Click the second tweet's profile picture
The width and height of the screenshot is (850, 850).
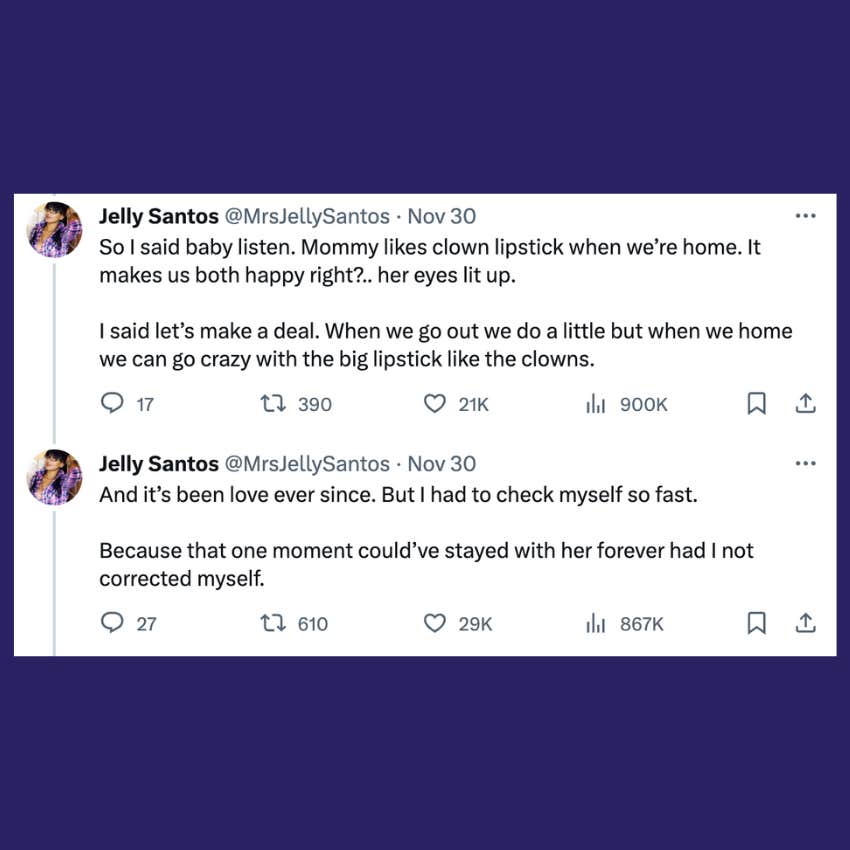click(x=54, y=476)
